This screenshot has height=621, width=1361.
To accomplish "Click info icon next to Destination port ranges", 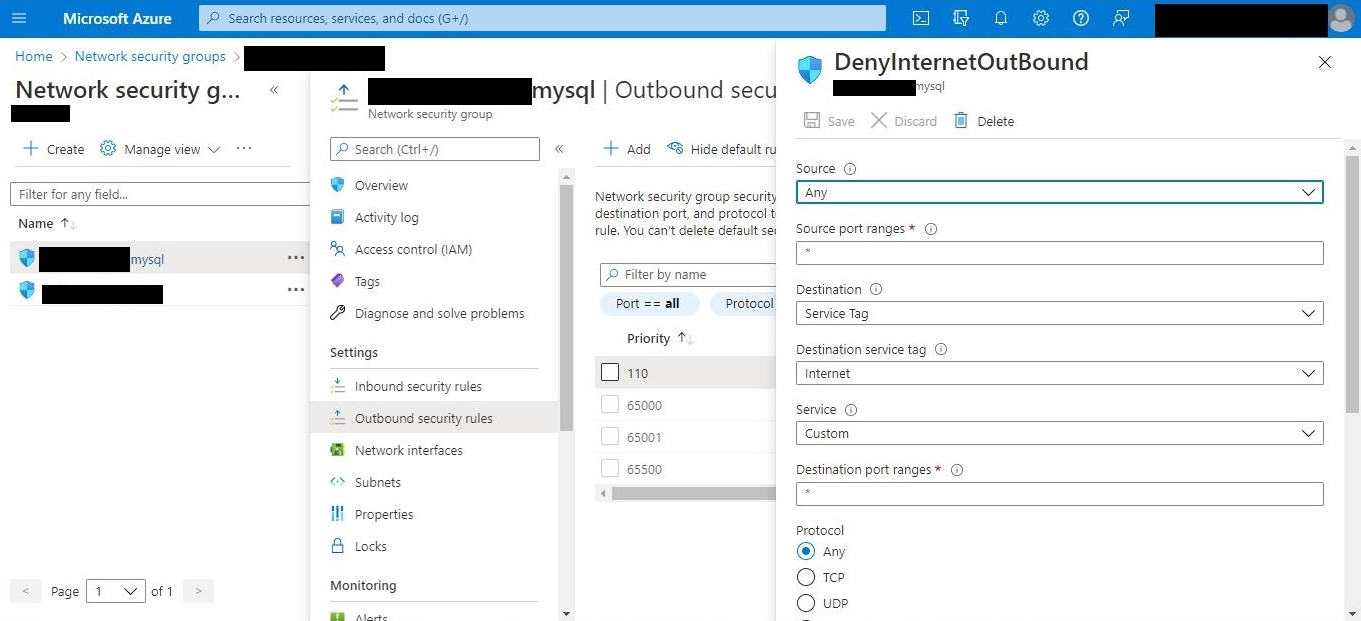I will point(957,470).
